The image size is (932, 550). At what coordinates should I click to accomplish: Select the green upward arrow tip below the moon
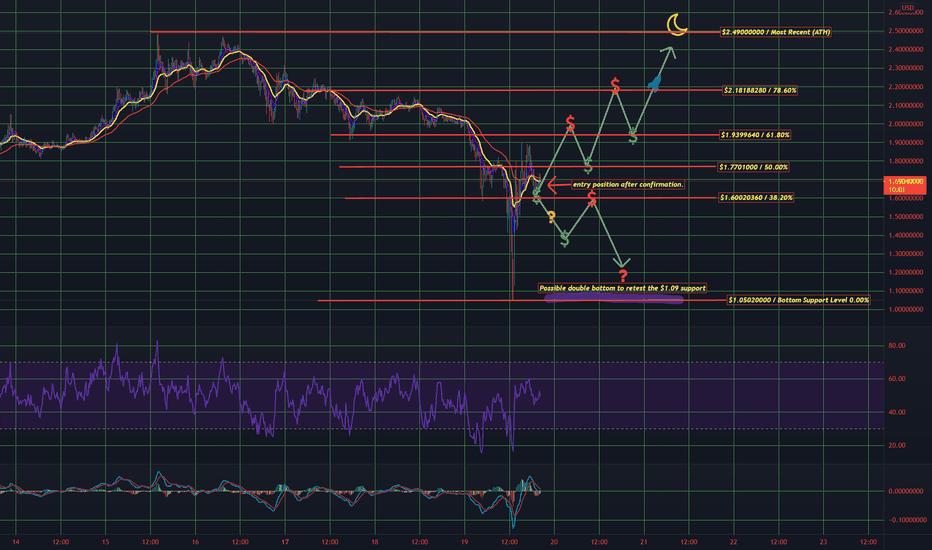[x=670, y=51]
